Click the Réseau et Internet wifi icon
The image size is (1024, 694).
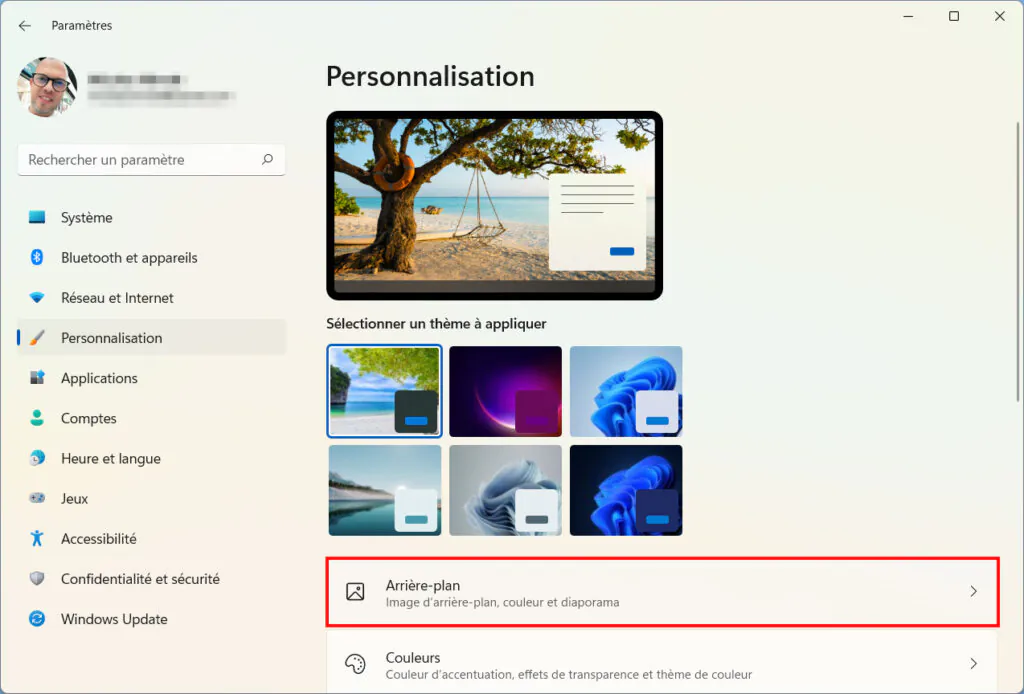click(37, 298)
